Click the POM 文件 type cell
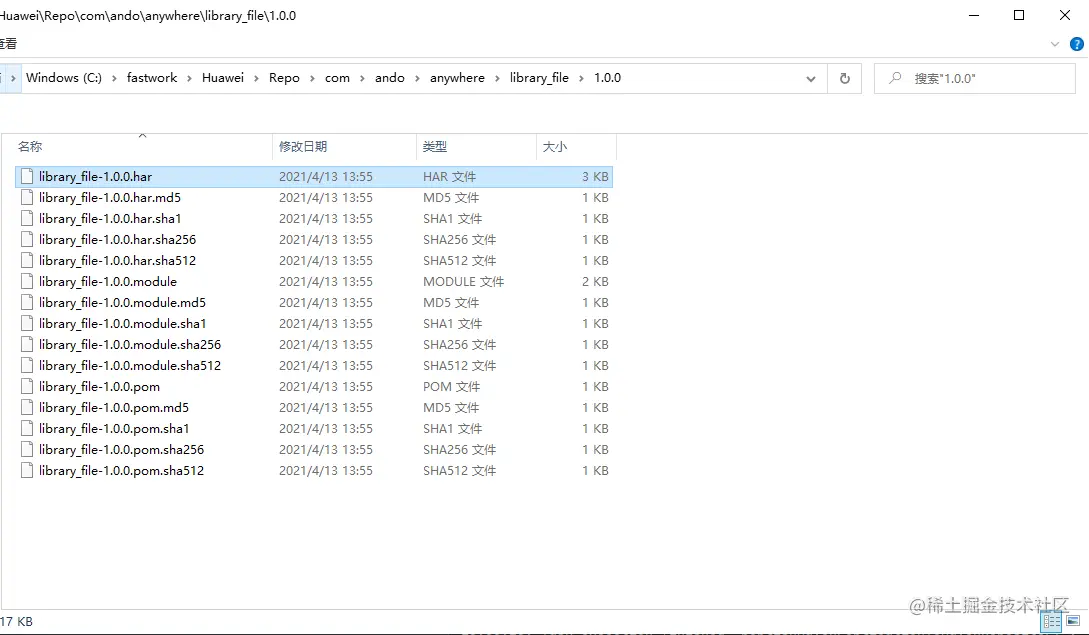Image resolution: width=1089 pixels, height=635 pixels. tap(451, 386)
